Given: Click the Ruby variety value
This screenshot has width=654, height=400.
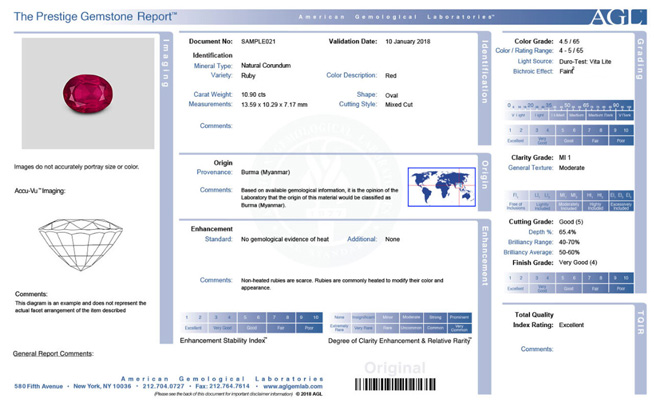Looking at the screenshot, I should (248, 76).
